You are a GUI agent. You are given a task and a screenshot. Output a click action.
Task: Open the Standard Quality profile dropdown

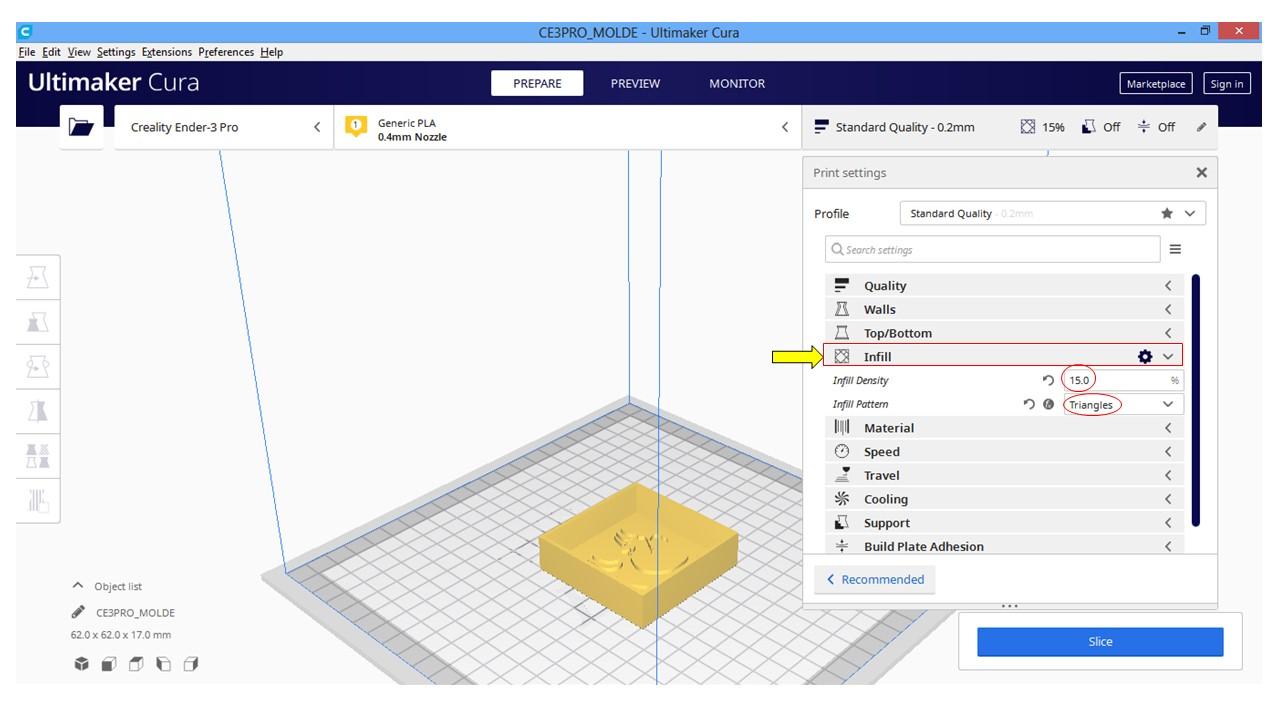[x=1052, y=213]
